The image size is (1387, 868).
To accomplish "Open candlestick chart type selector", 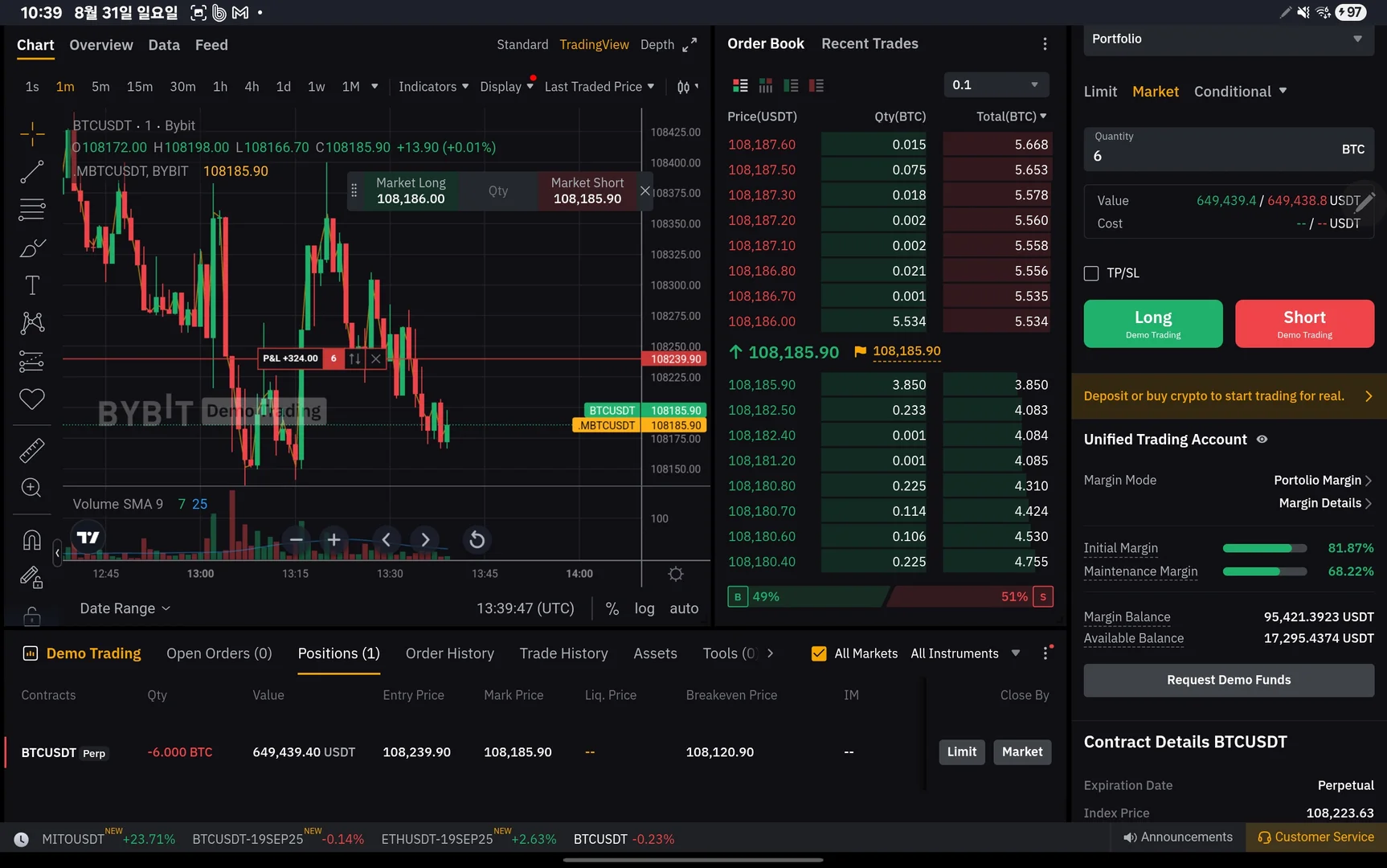I will [684, 87].
